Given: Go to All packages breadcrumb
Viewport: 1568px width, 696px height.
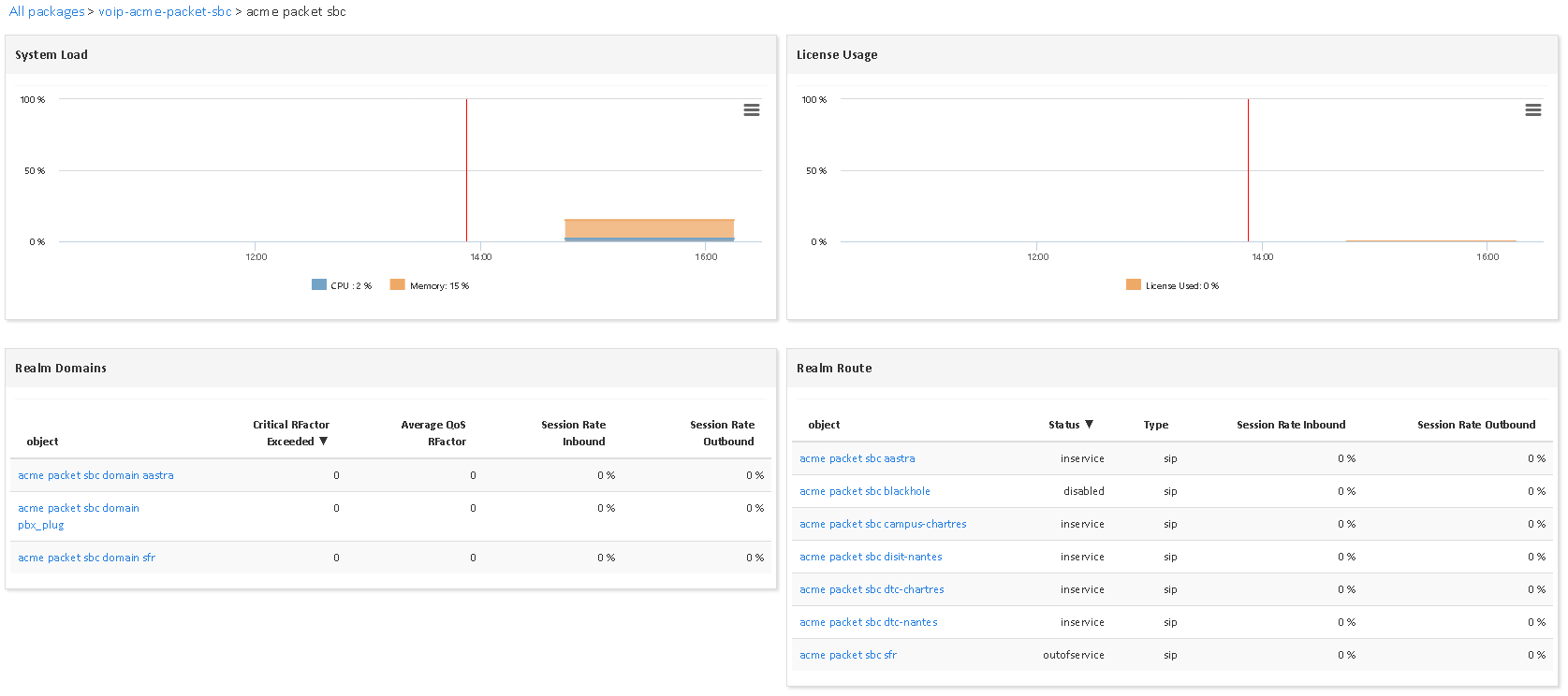Looking at the screenshot, I should coord(47,12).
